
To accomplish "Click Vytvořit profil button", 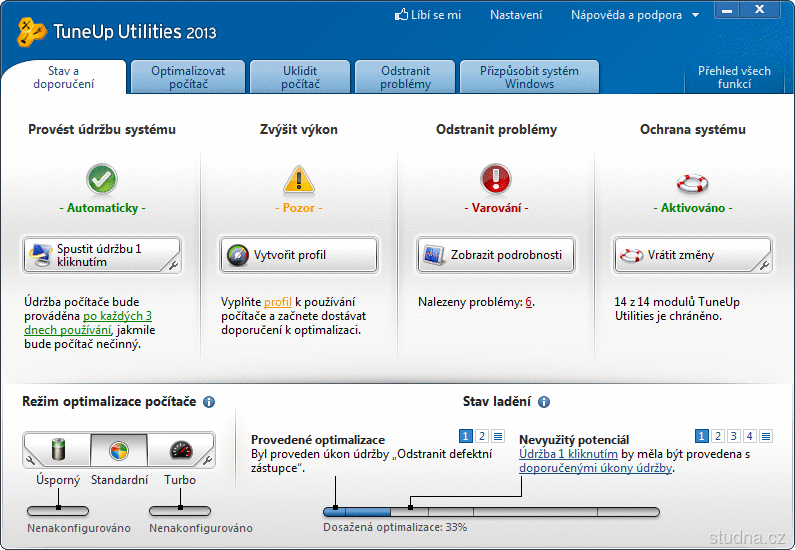I will tap(299, 255).
